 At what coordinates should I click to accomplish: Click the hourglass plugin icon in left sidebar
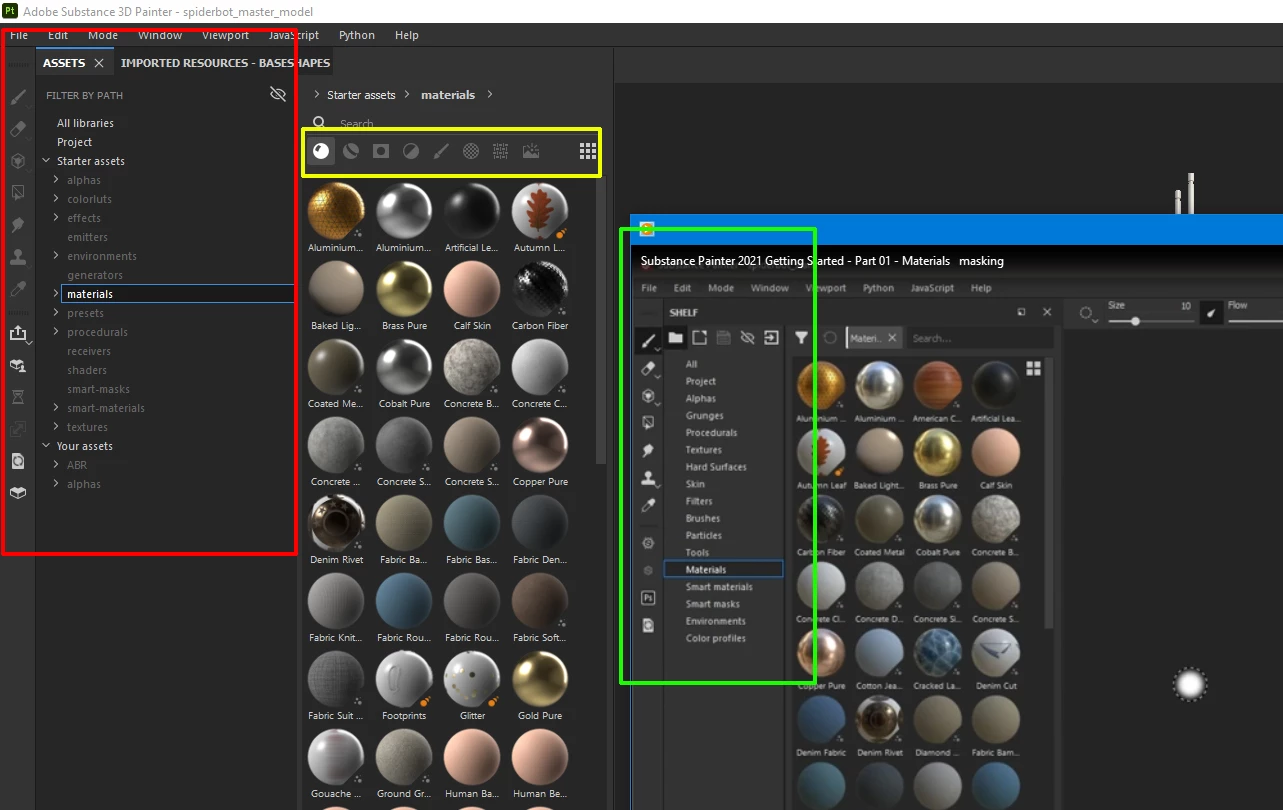tap(18, 397)
